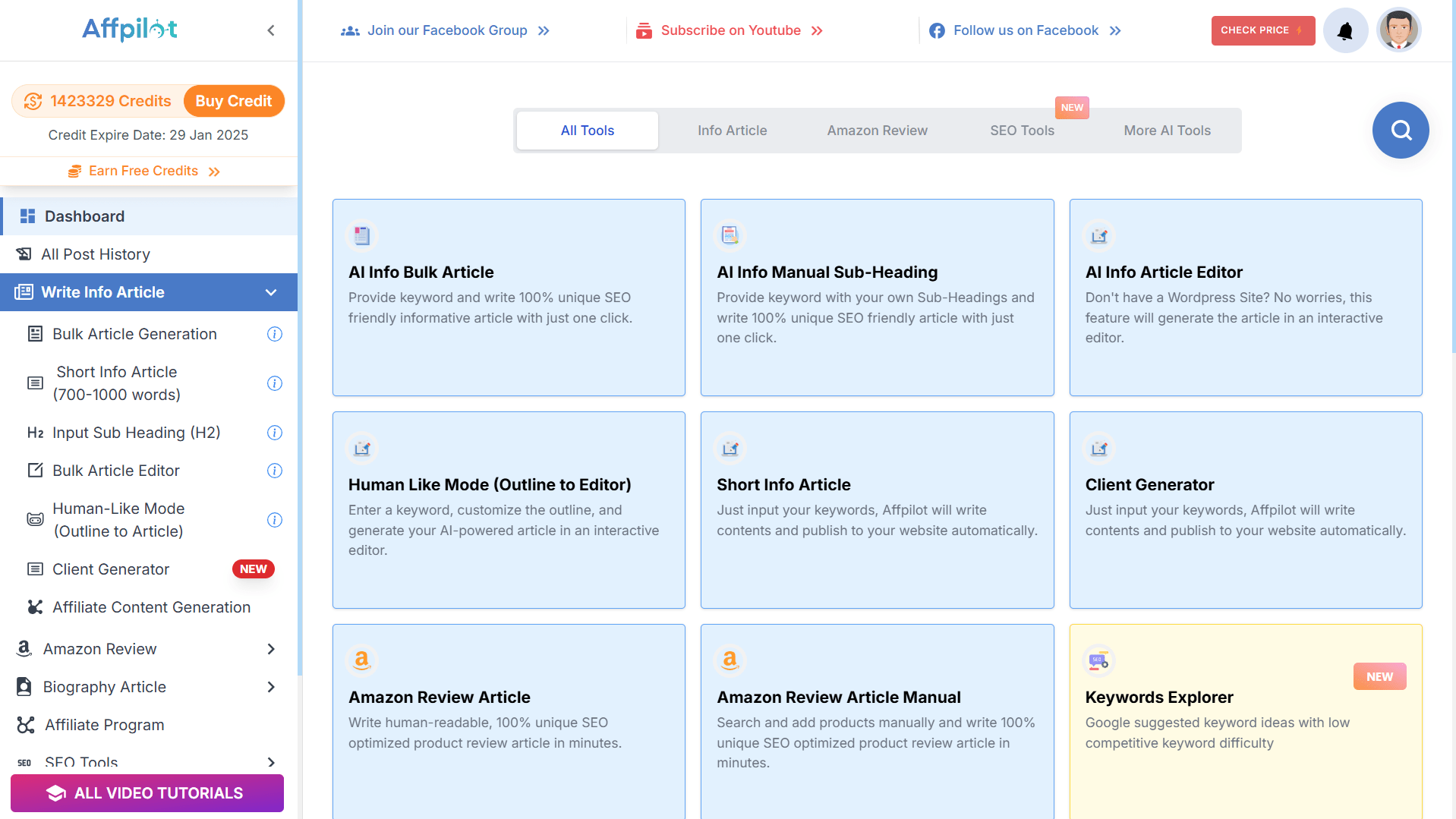The width and height of the screenshot is (1456, 819).
Task: Click the CHECK PRICE button
Action: click(1262, 30)
